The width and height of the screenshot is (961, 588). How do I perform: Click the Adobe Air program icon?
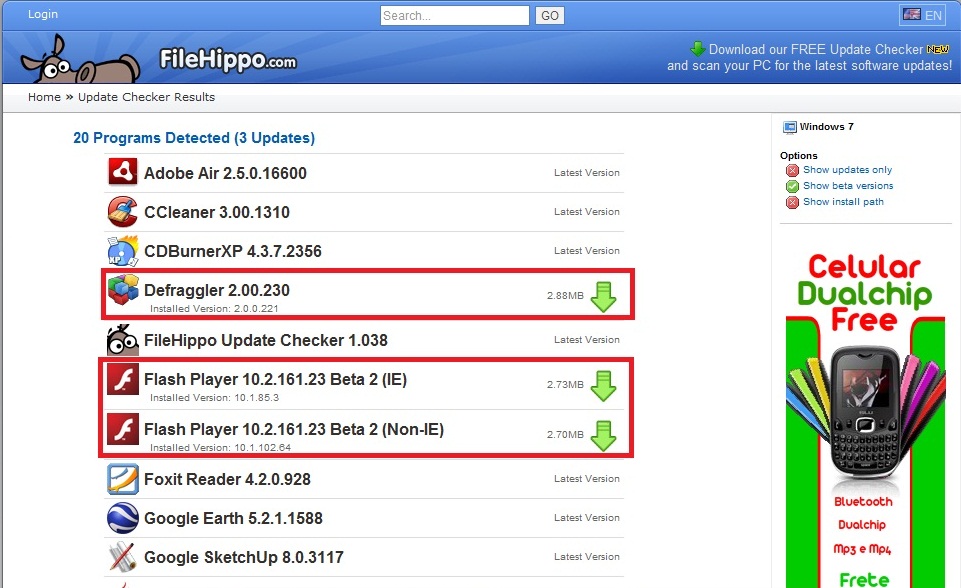123,172
